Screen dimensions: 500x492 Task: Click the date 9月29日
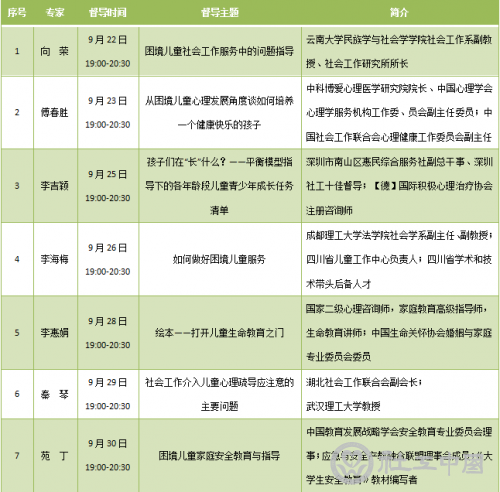click(108, 382)
